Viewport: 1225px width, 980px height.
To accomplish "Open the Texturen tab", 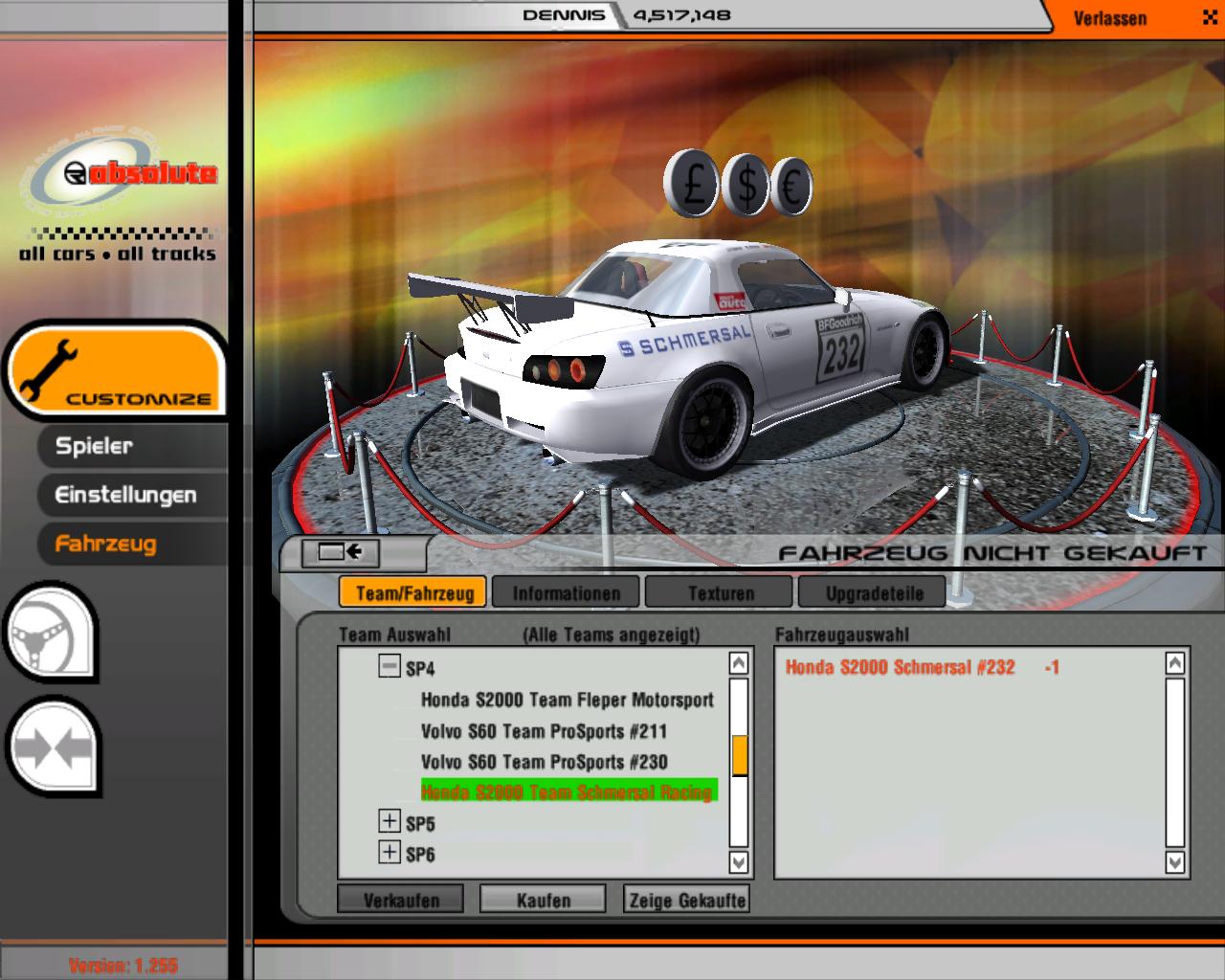I will (x=719, y=592).
